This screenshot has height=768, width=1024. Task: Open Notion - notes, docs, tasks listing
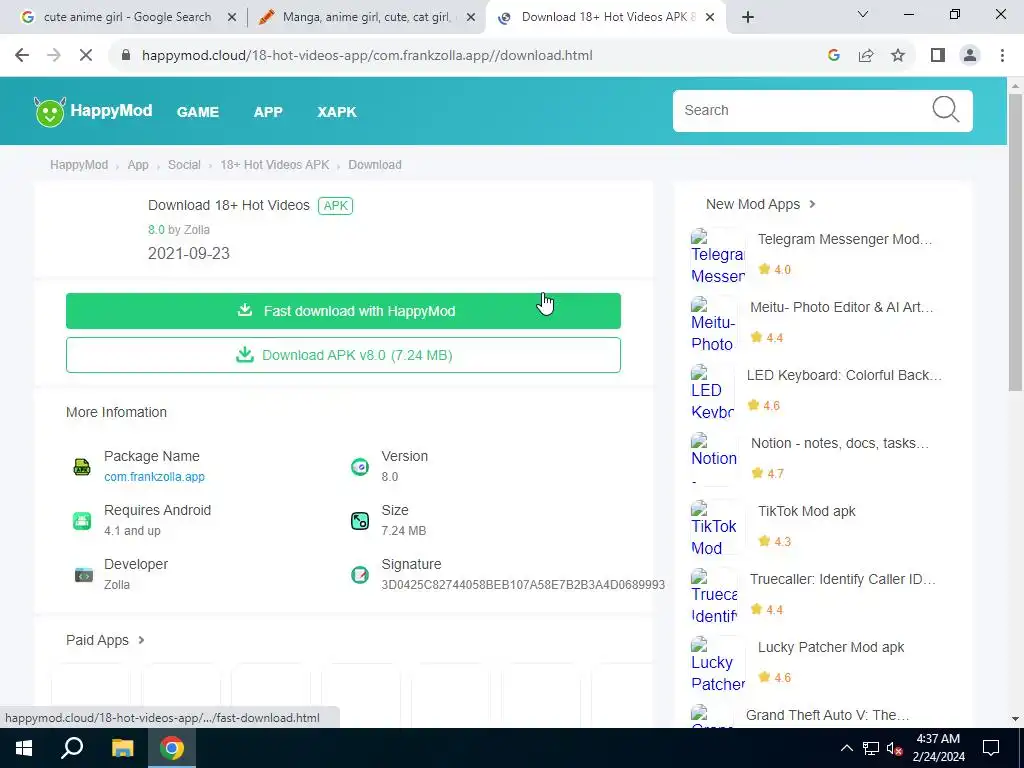coord(840,443)
